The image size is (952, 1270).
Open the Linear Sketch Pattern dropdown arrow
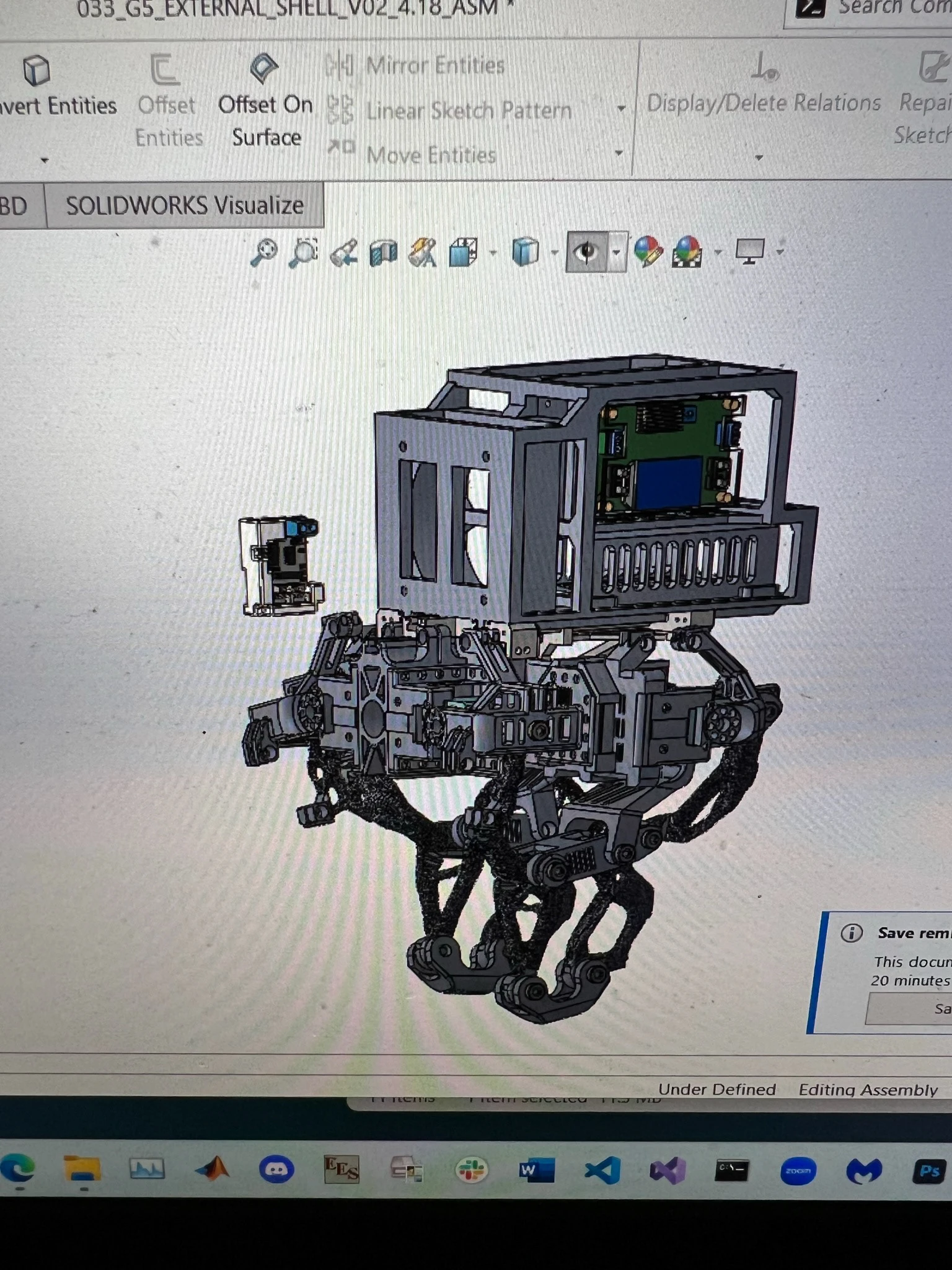621,109
